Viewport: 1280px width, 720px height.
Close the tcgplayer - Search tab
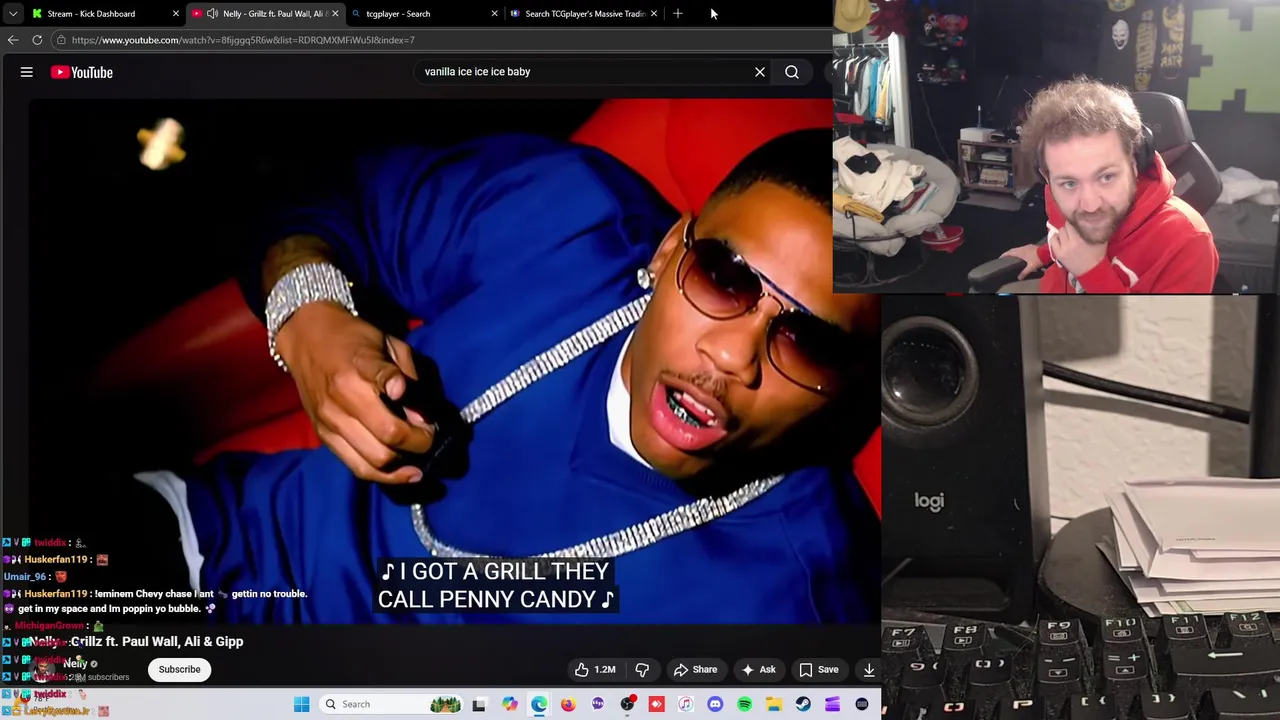(494, 14)
